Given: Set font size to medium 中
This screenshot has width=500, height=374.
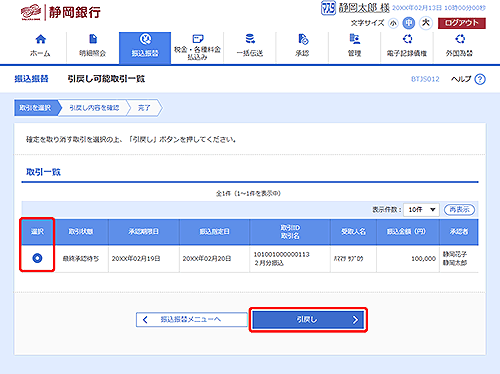Looking at the screenshot, I should tap(409, 23).
